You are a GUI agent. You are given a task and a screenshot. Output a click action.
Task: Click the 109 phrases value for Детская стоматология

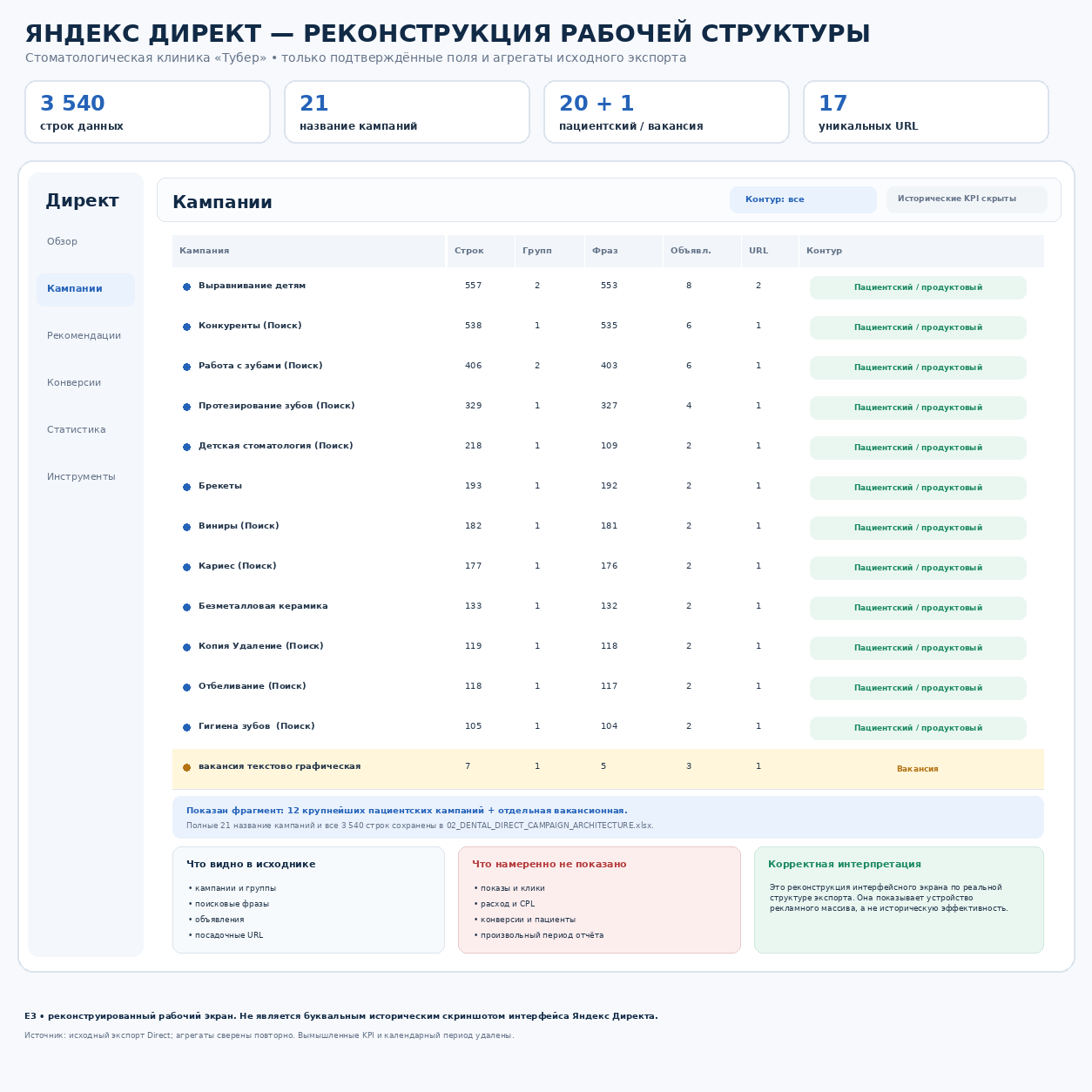[609, 446]
